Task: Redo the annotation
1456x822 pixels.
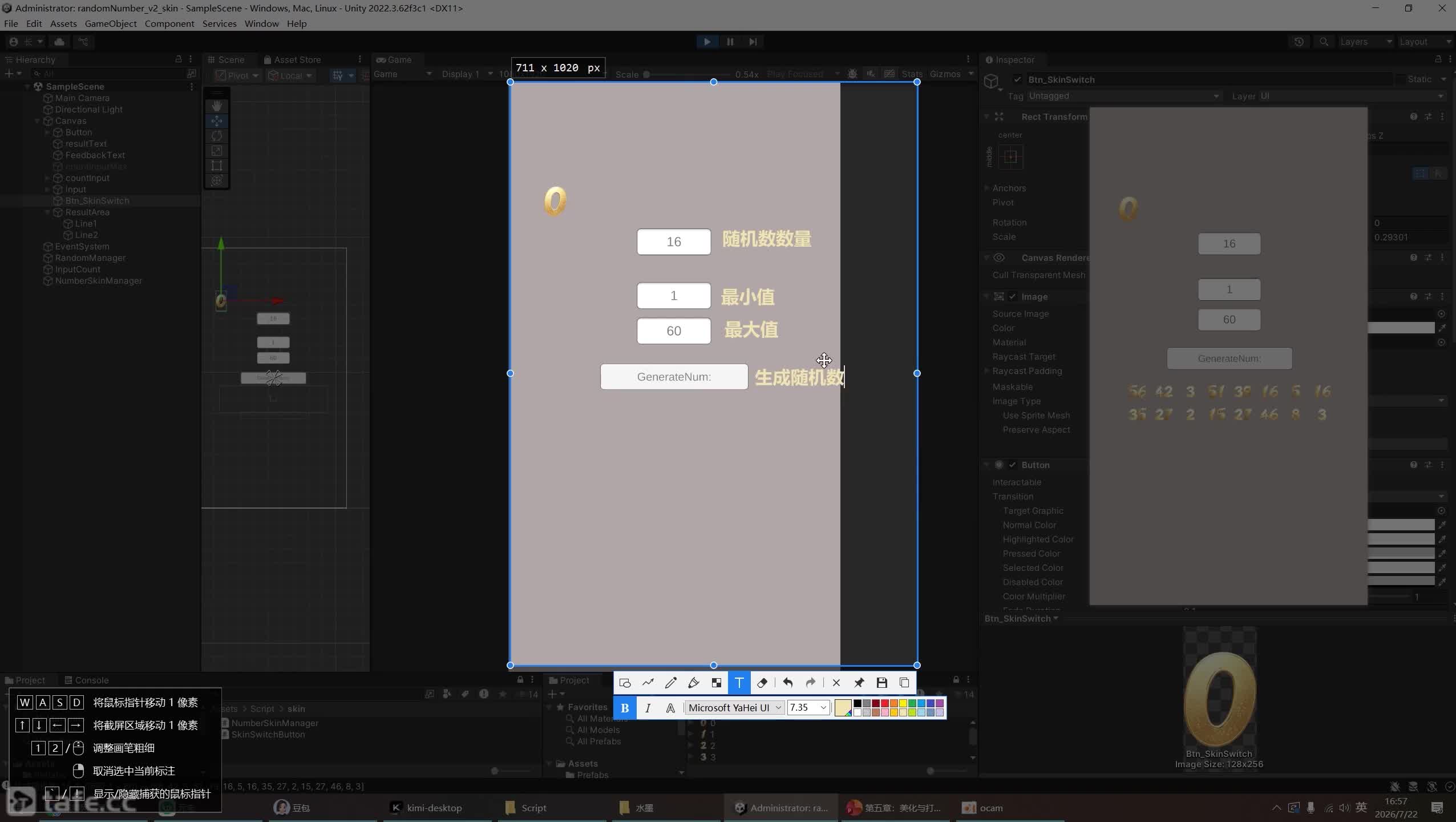Action: click(811, 683)
